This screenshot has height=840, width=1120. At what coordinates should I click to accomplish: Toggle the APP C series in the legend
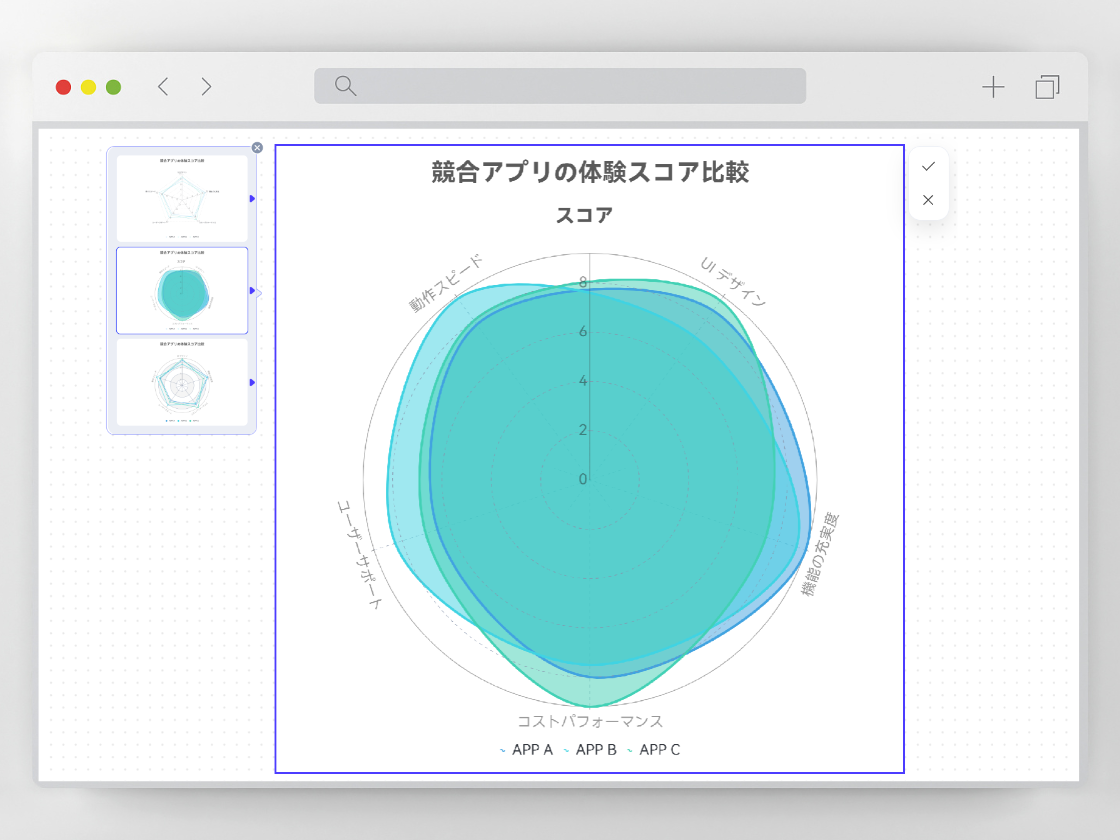[x=659, y=749]
